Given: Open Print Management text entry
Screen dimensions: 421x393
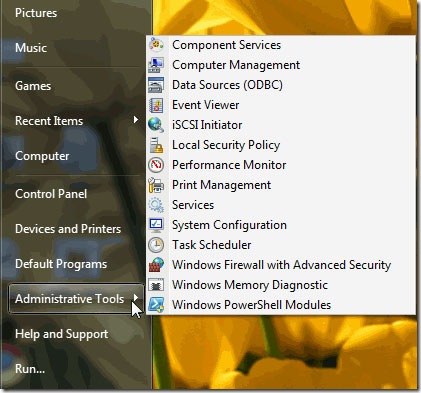Looking at the screenshot, I should 222,185.
